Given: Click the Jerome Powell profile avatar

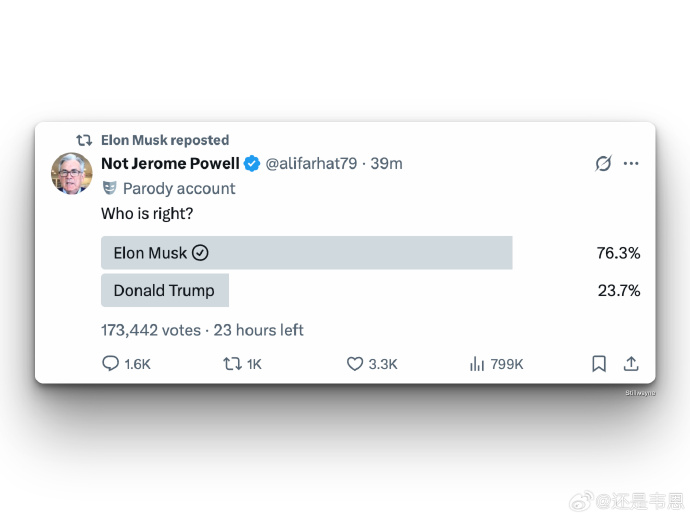Looking at the screenshot, I should tap(72, 175).
